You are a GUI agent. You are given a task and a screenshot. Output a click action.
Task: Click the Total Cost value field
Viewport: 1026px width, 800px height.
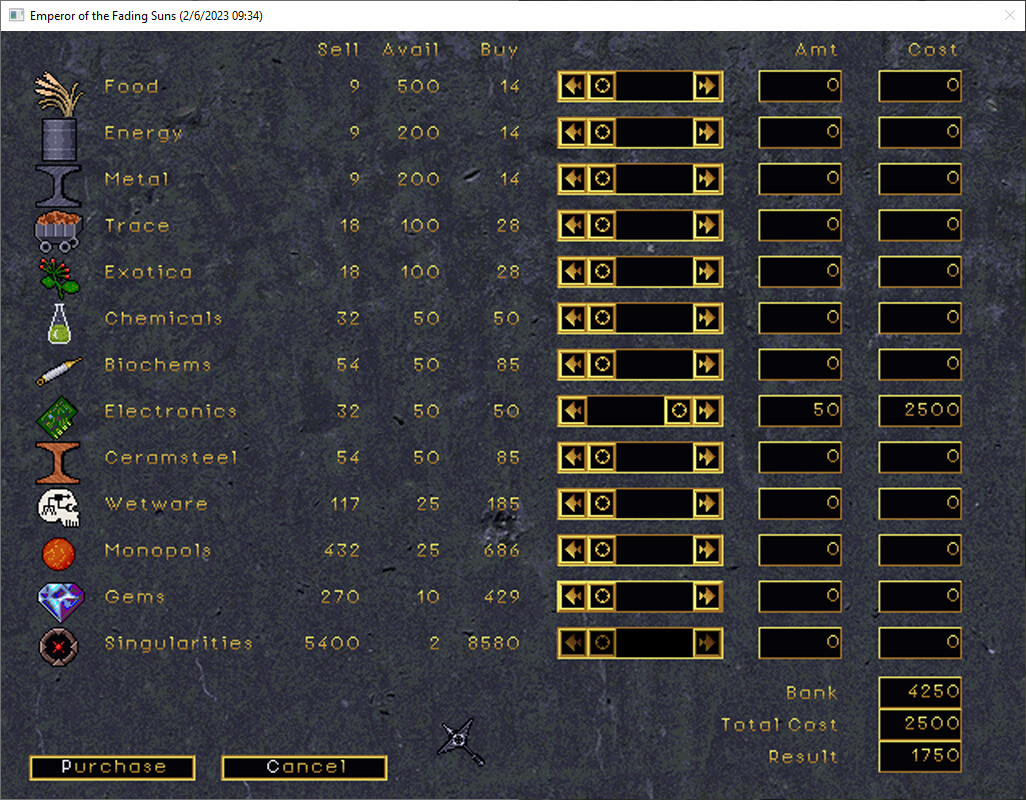tap(919, 724)
